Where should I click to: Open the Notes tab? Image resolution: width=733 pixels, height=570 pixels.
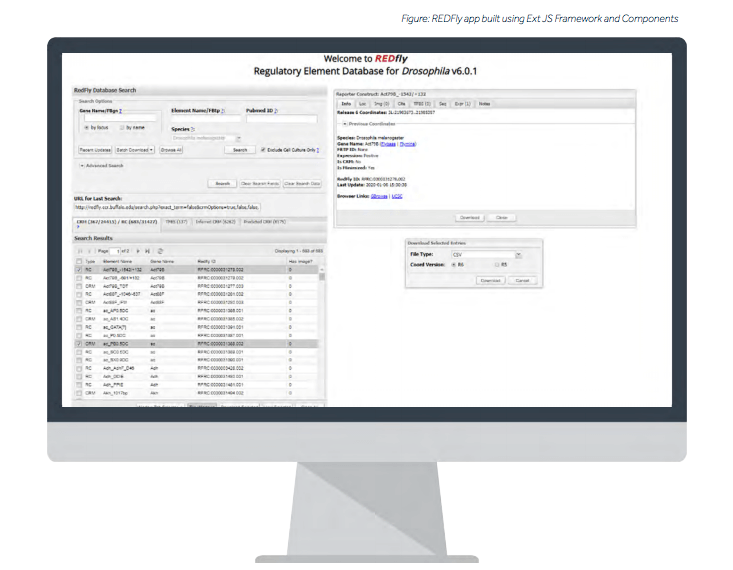coord(484,104)
